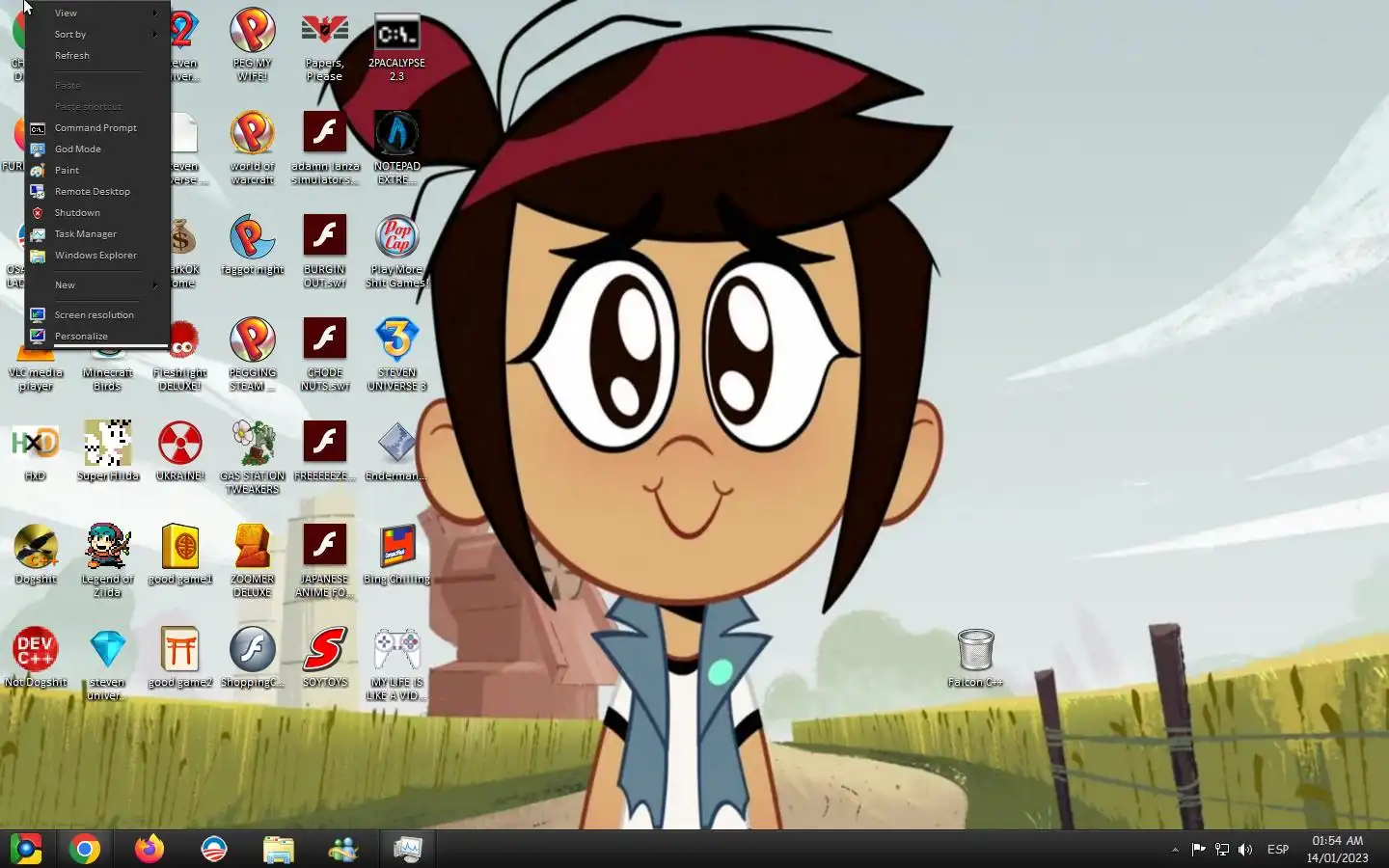This screenshot has width=1389, height=868.
Task: Open PEG MY WIFE! desktop shortcut
Action: pos(252,44)
